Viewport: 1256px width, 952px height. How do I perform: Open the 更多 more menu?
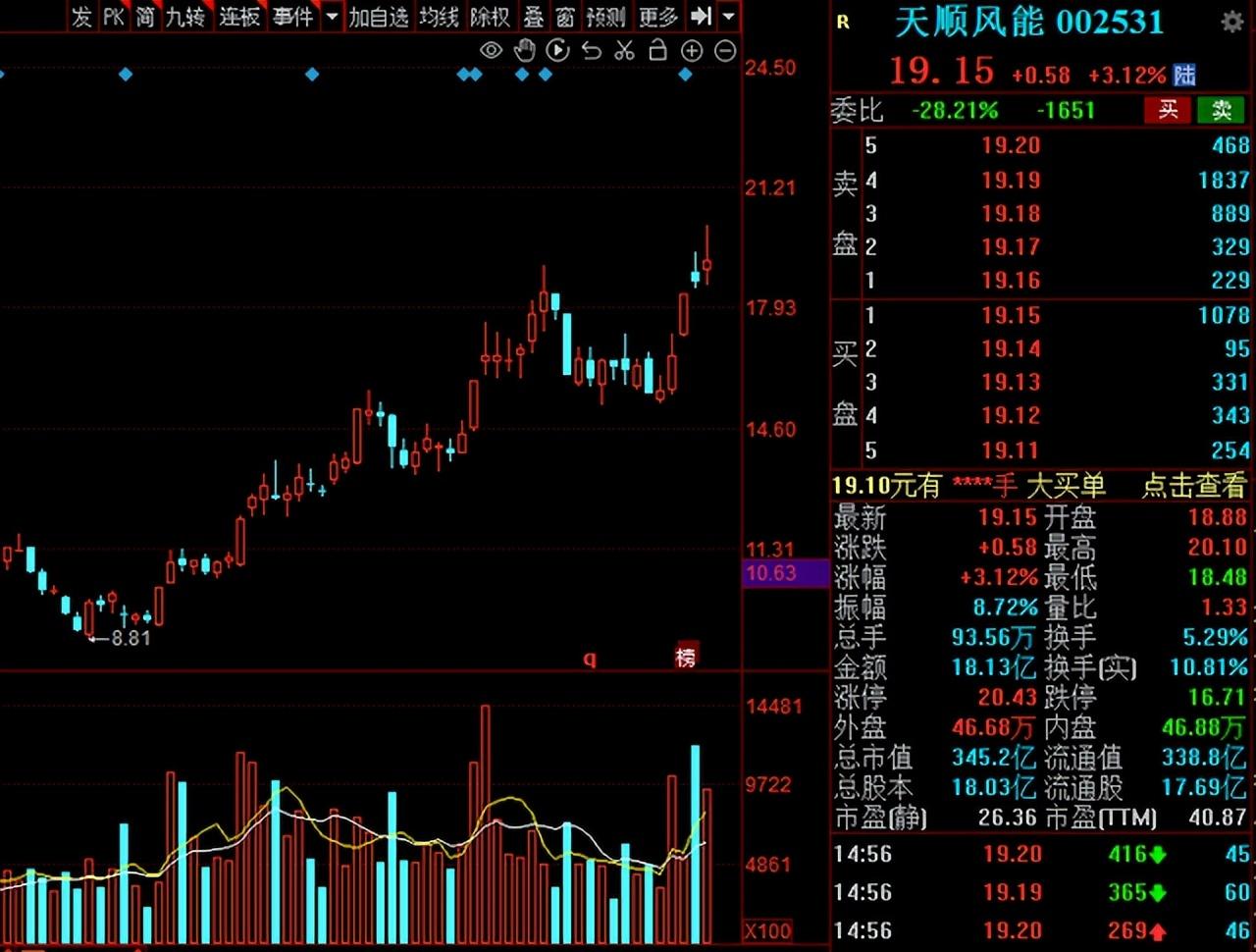pyautogui.click(x=657, y=17)
